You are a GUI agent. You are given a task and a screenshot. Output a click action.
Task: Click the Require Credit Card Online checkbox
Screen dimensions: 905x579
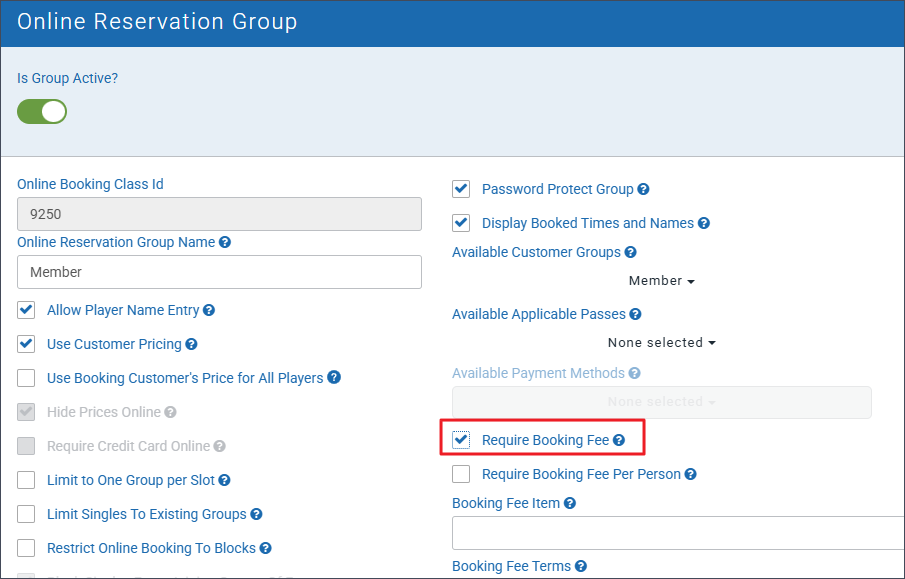pyautogui.click(x=26, y=446)
